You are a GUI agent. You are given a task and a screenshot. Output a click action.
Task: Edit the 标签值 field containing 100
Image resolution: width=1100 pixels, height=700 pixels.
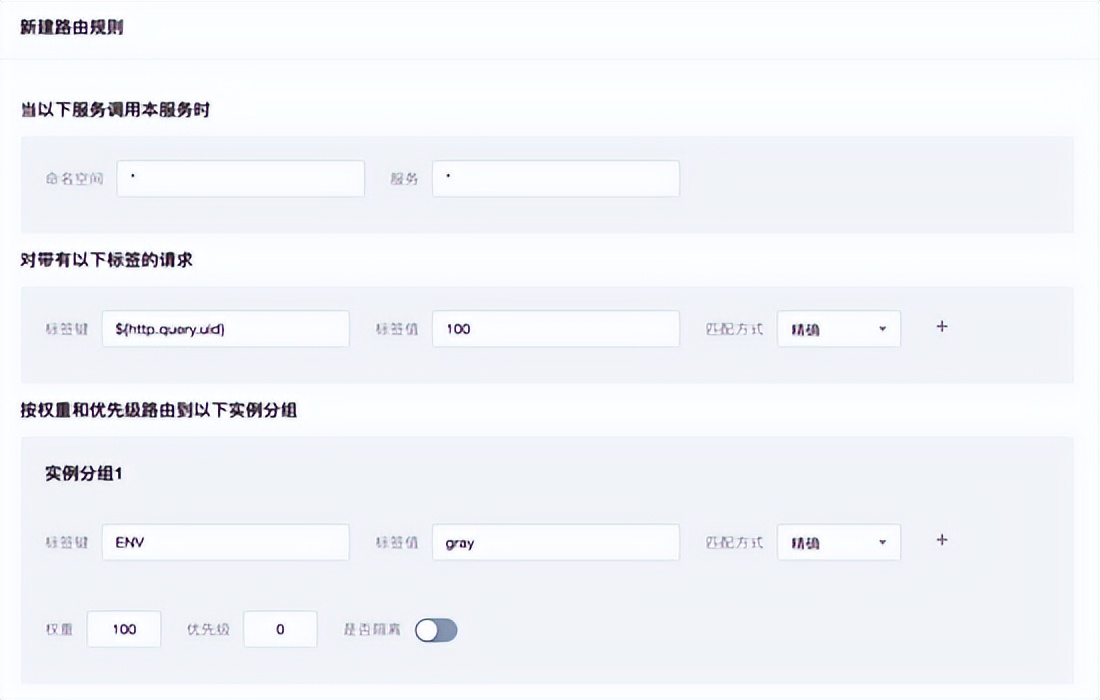click(556, 329)
